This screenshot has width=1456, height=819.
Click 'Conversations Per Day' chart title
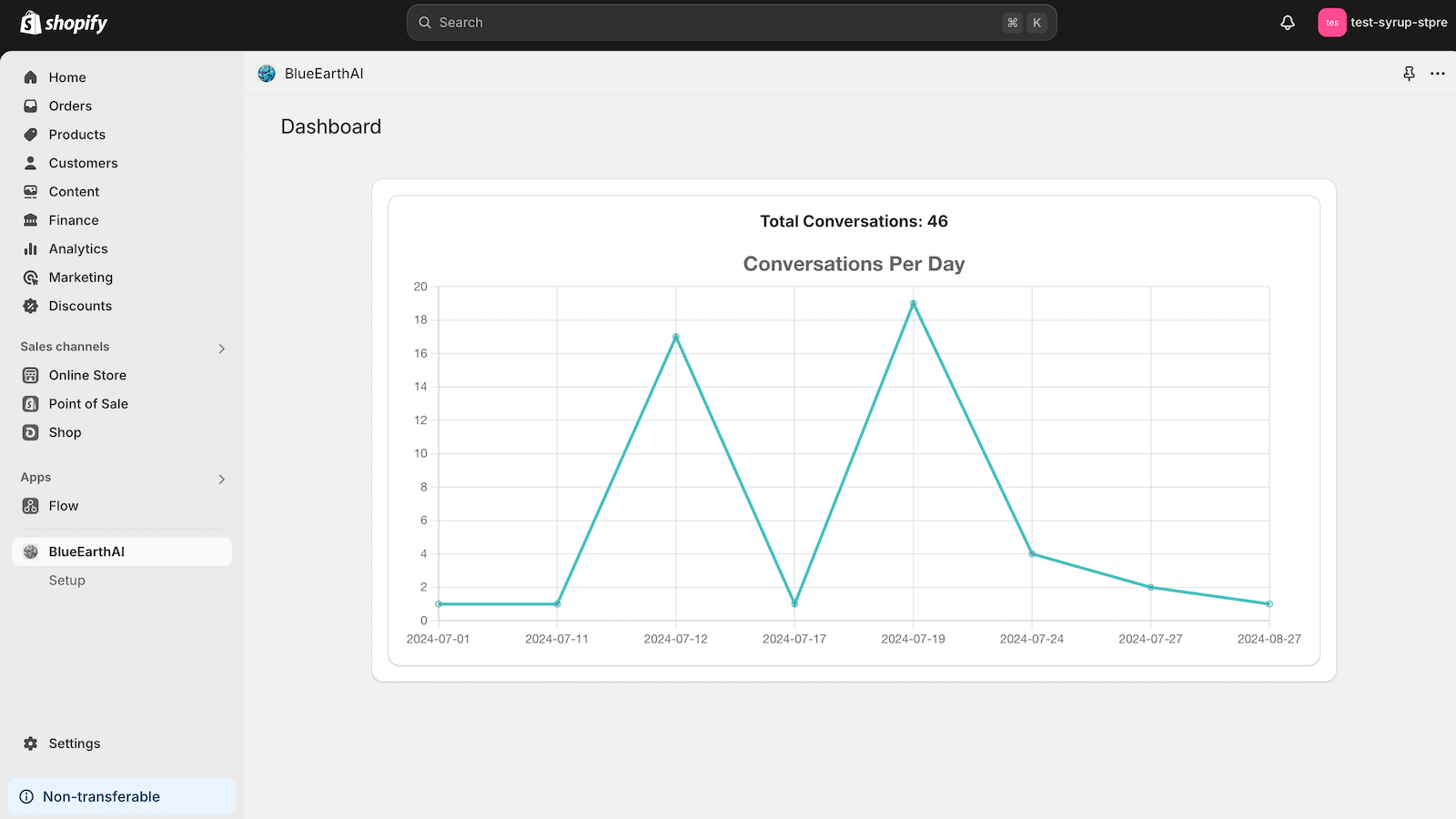point(854,264)
